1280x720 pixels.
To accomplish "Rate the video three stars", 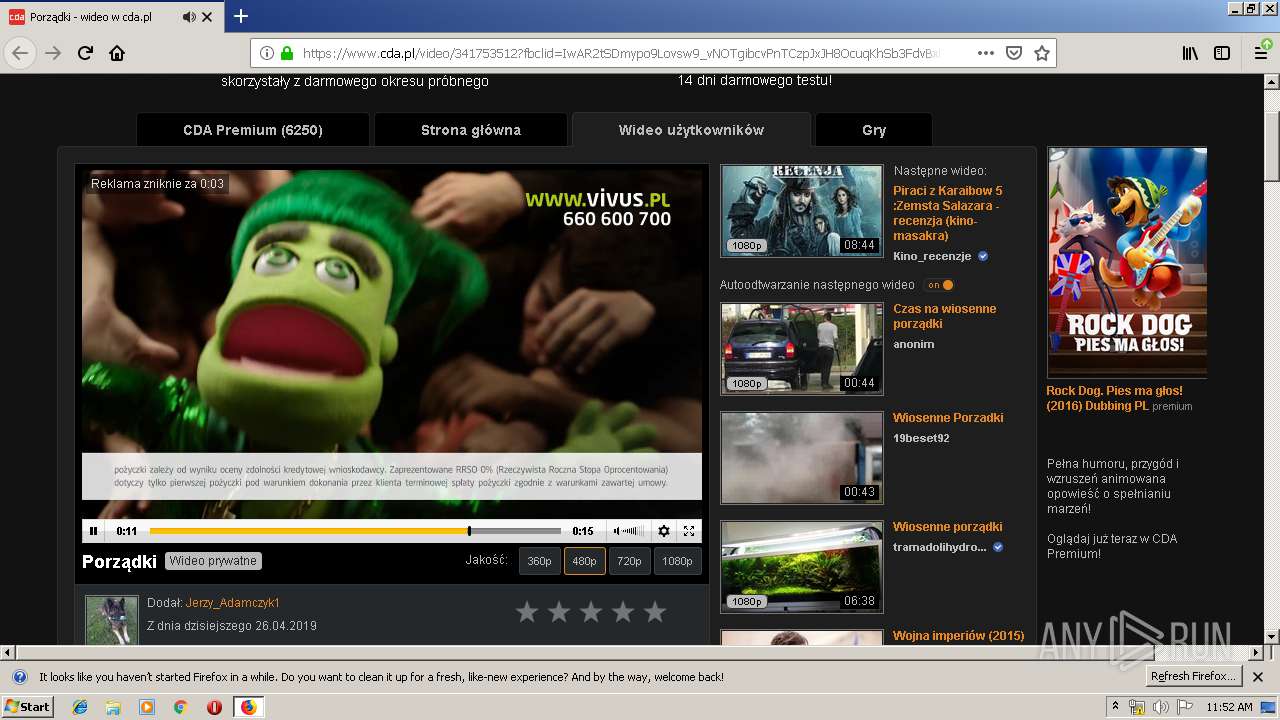I will (x=591, y=612).
